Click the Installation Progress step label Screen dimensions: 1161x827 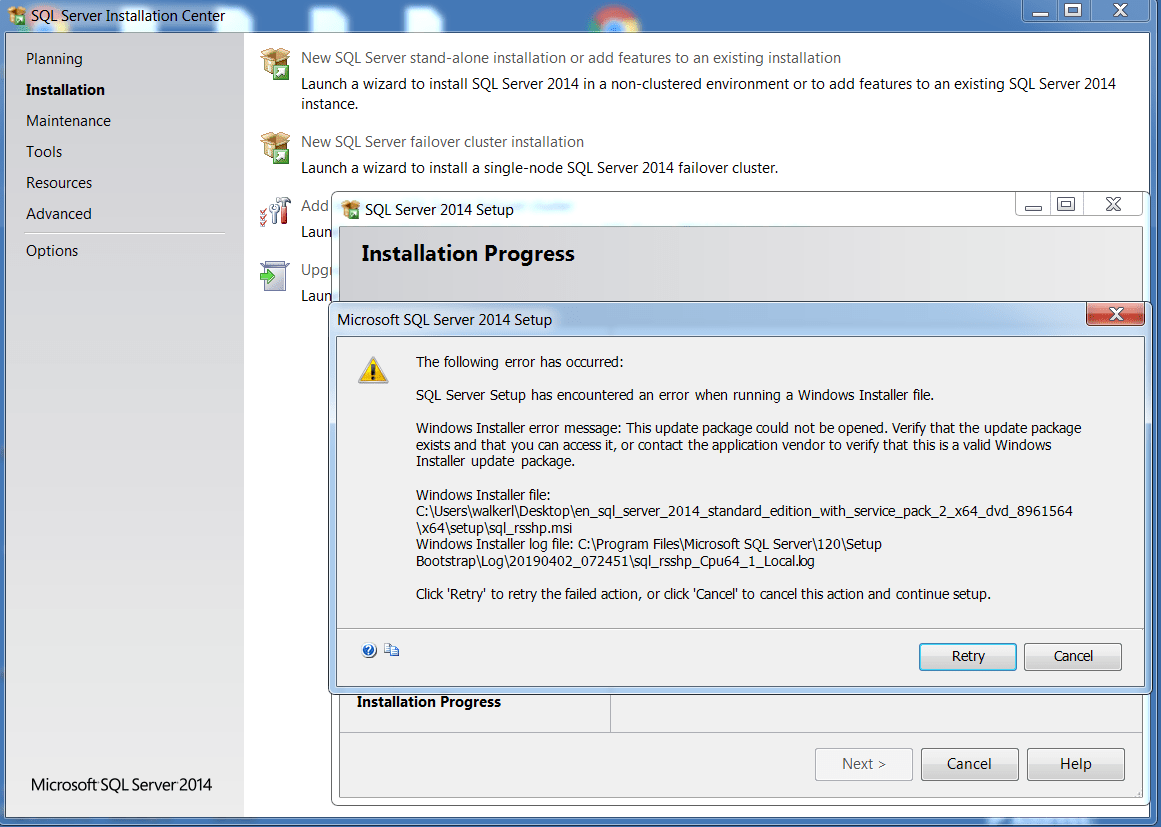click(428, 701)
